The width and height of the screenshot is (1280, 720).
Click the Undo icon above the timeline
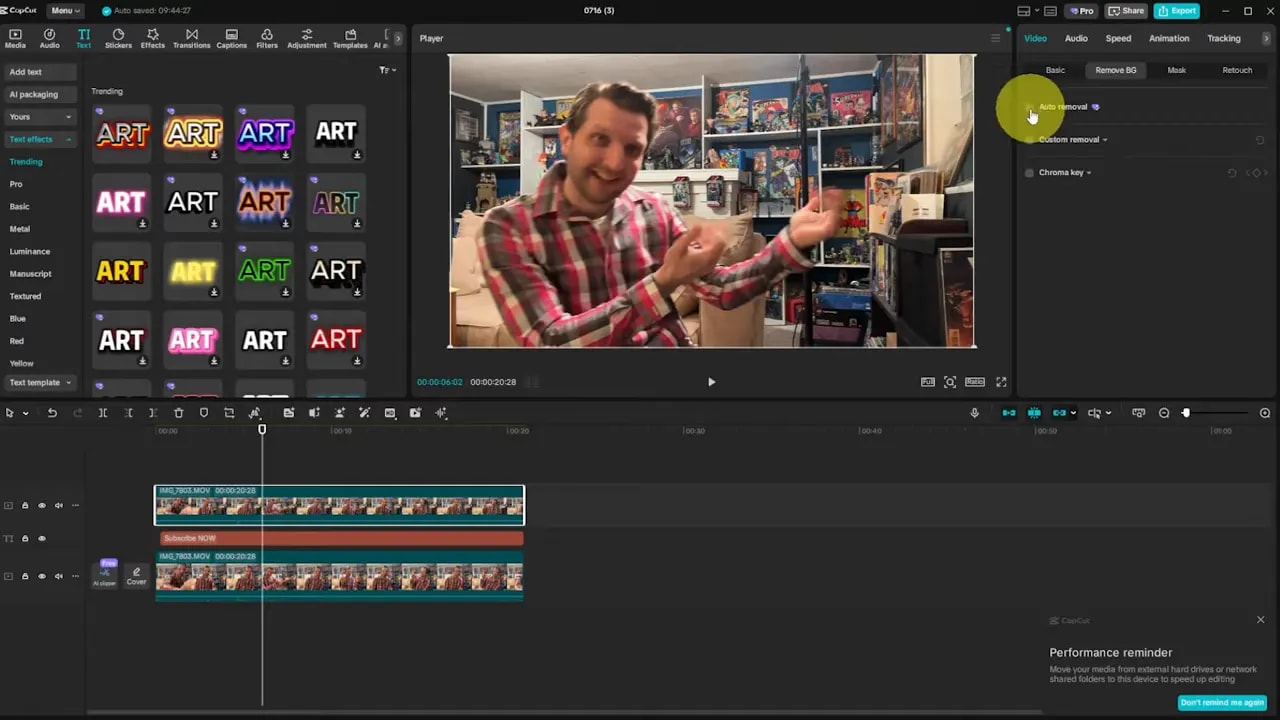coord(52,413)
